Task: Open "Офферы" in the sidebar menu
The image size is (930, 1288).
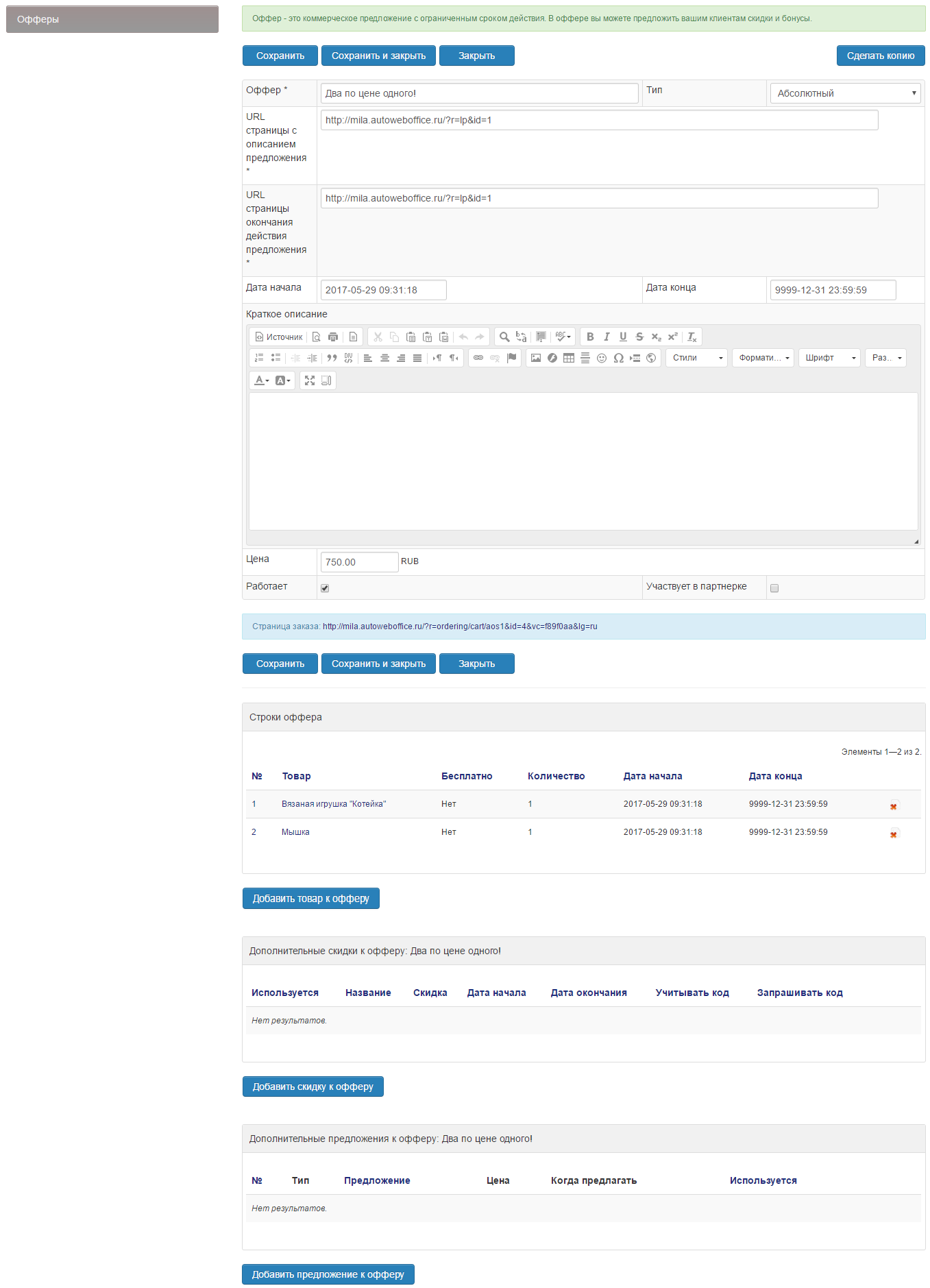Action: tap(112, 19)
